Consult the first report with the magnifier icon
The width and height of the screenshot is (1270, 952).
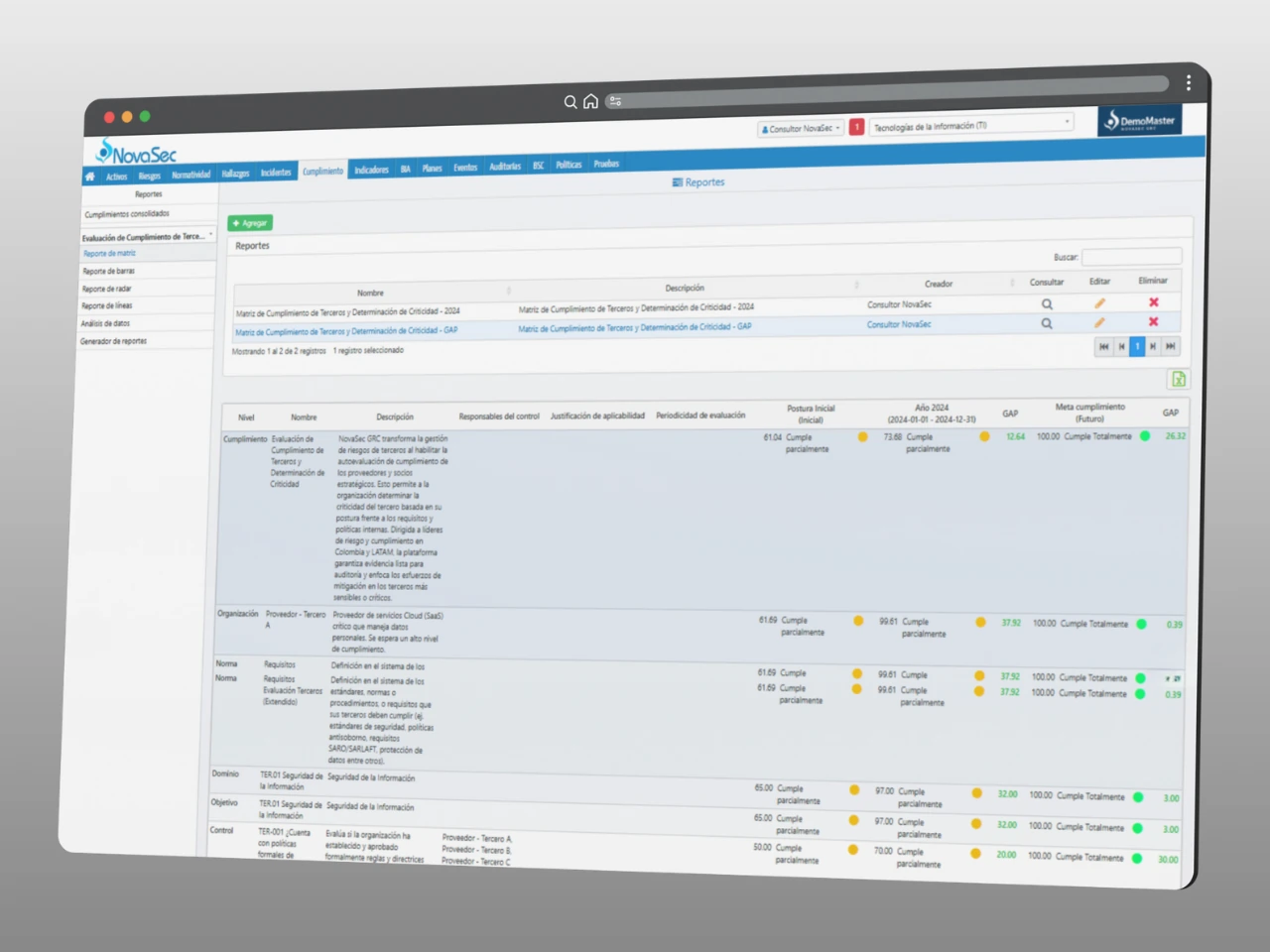(1047, 304)
